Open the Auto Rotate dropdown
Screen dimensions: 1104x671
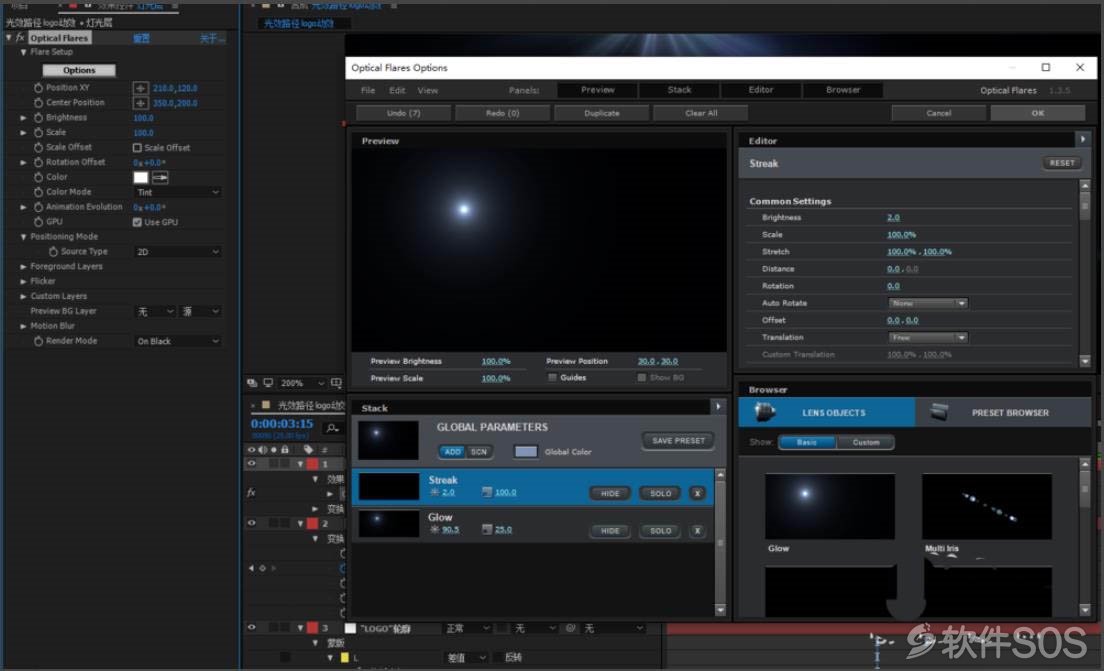(927, 303)
